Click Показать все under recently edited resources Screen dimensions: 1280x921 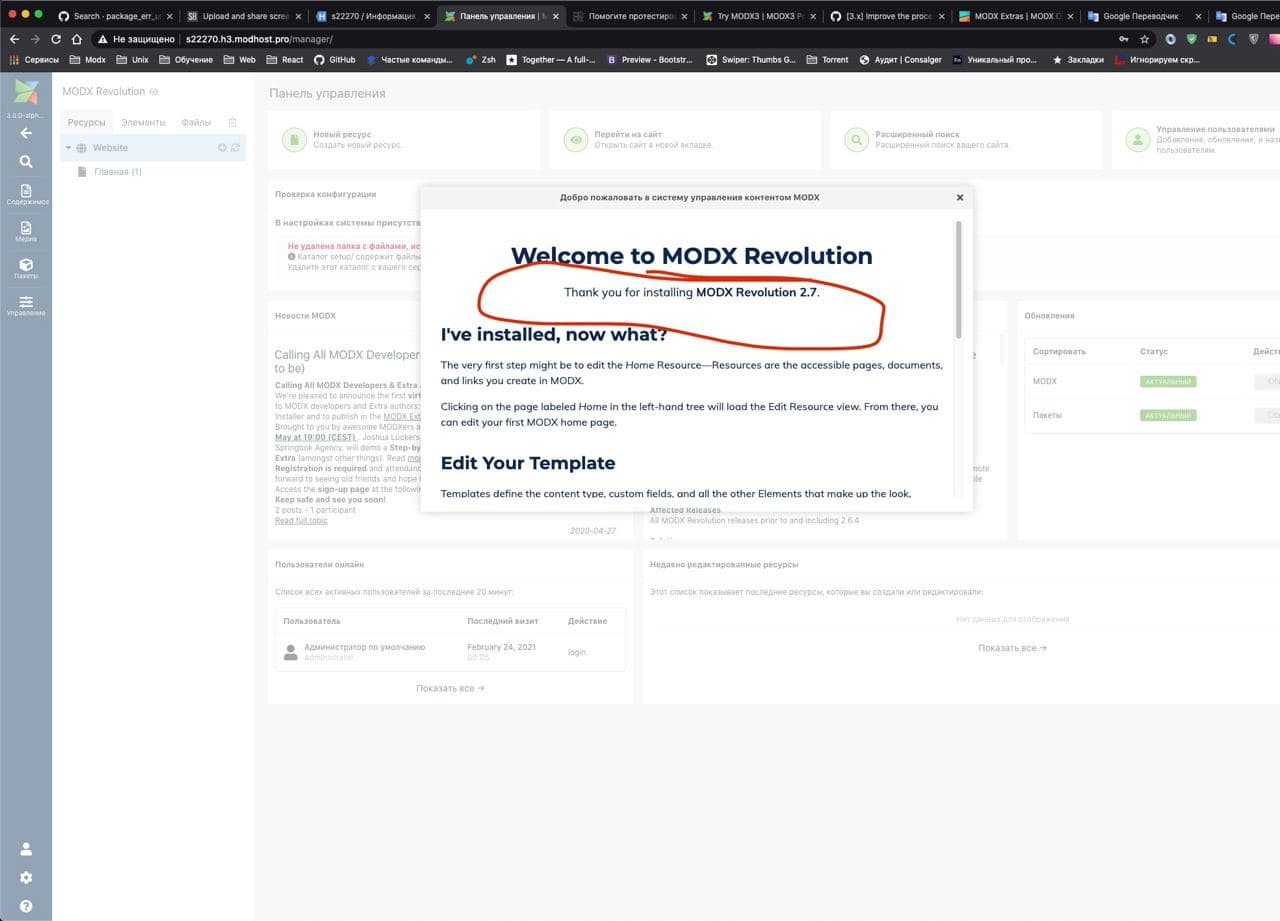point(1012,648)
